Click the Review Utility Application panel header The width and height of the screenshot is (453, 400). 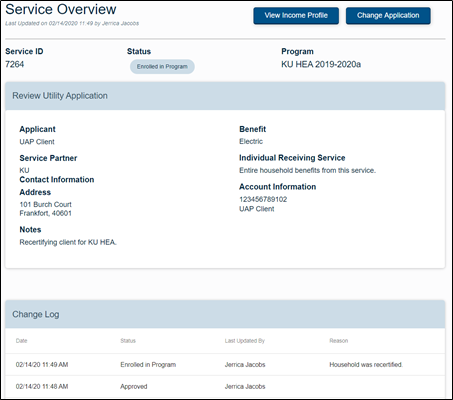(x=225, y=96)
